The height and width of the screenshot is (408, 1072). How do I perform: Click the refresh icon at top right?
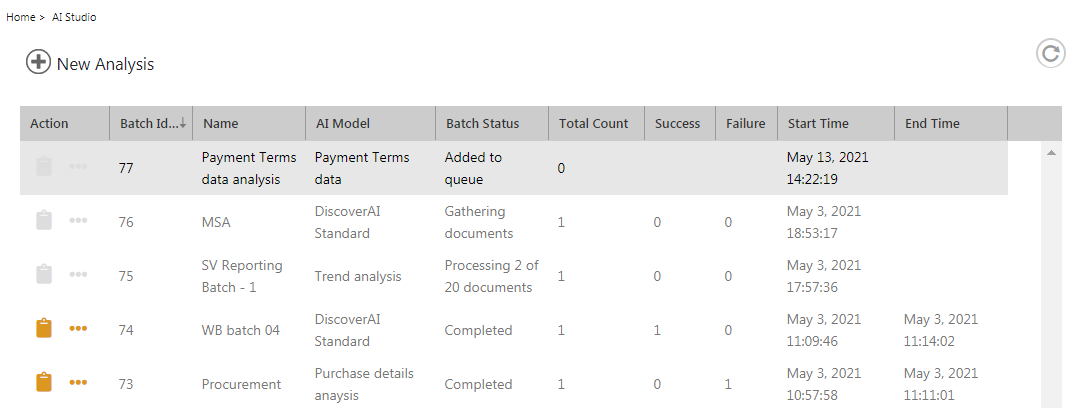pyautogui.click(x=1050, y=53)
